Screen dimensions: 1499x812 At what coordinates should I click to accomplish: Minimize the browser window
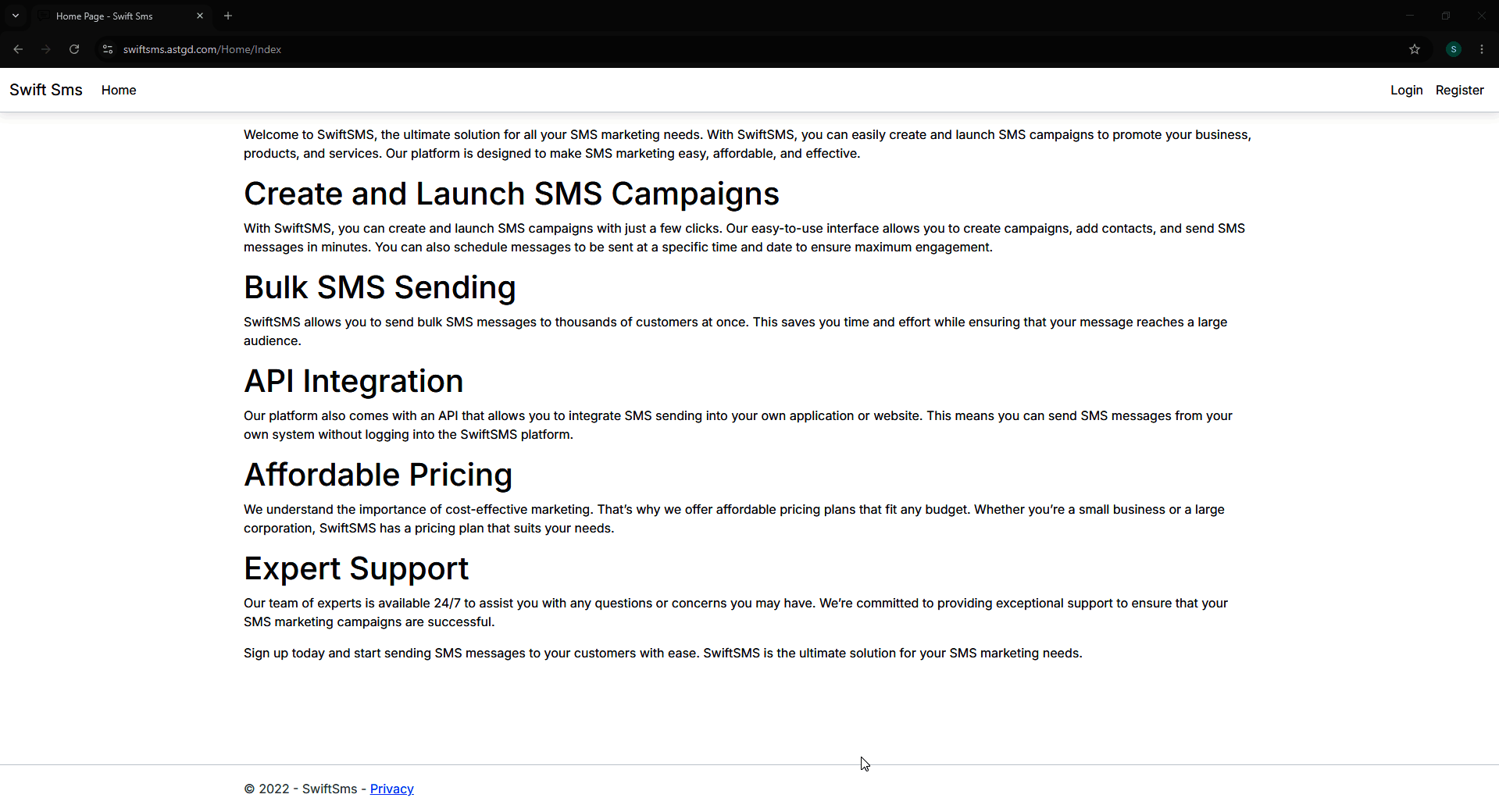[1410, 16]
